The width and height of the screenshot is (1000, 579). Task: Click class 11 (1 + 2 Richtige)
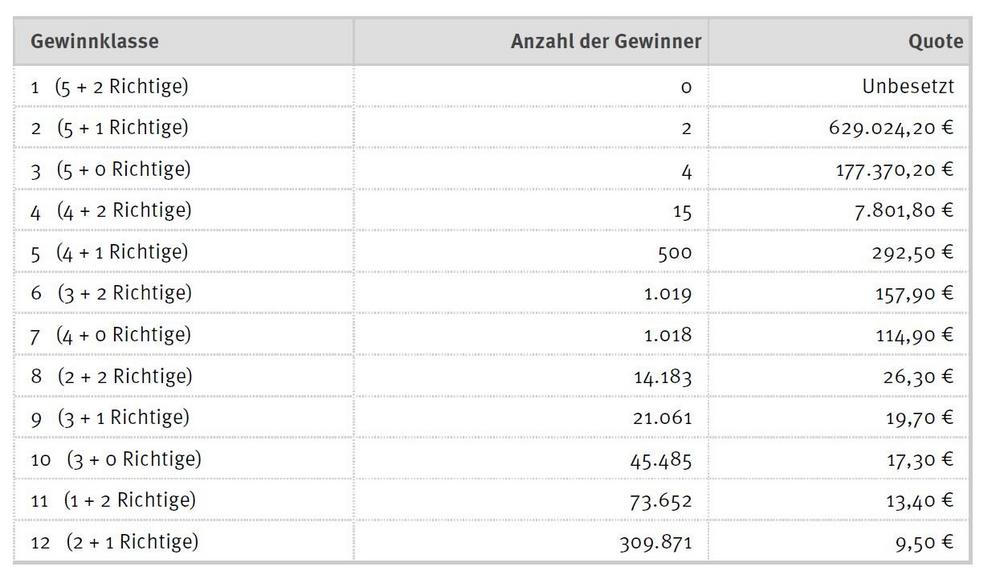(x=114, y=501)
